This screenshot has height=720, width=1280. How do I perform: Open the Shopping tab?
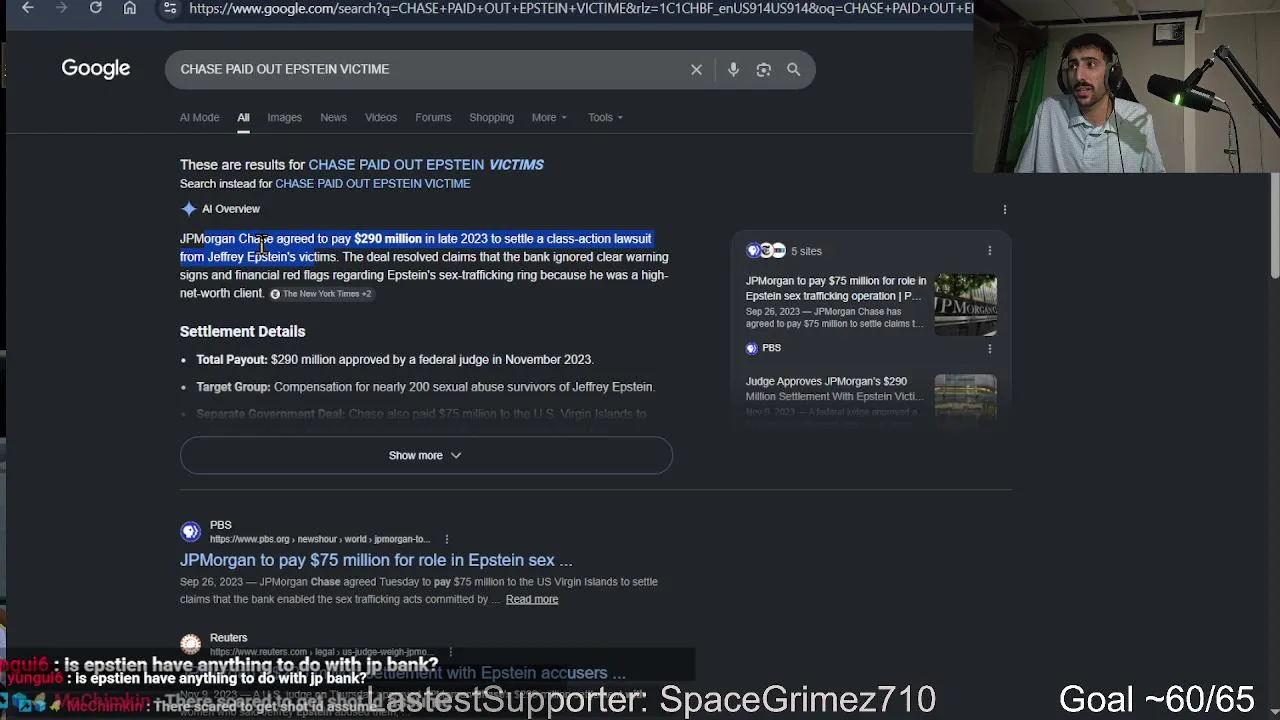pyautogui.click(x=491, y=117)
